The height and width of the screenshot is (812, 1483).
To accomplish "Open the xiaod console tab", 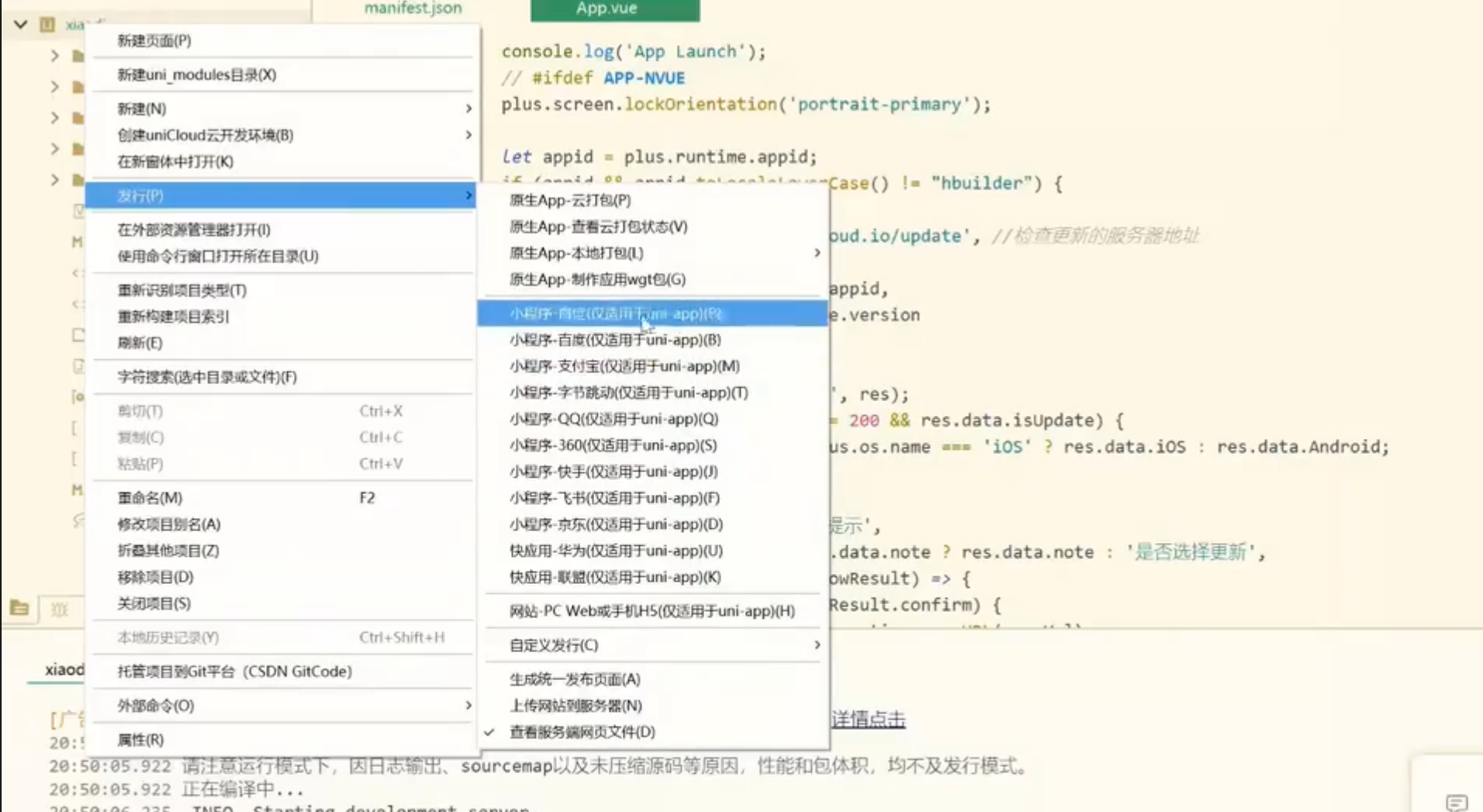I will tap(64, 669).
